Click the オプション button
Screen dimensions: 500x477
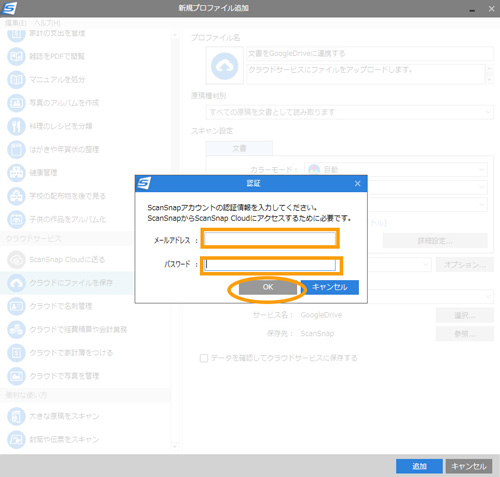pos(465,265)
